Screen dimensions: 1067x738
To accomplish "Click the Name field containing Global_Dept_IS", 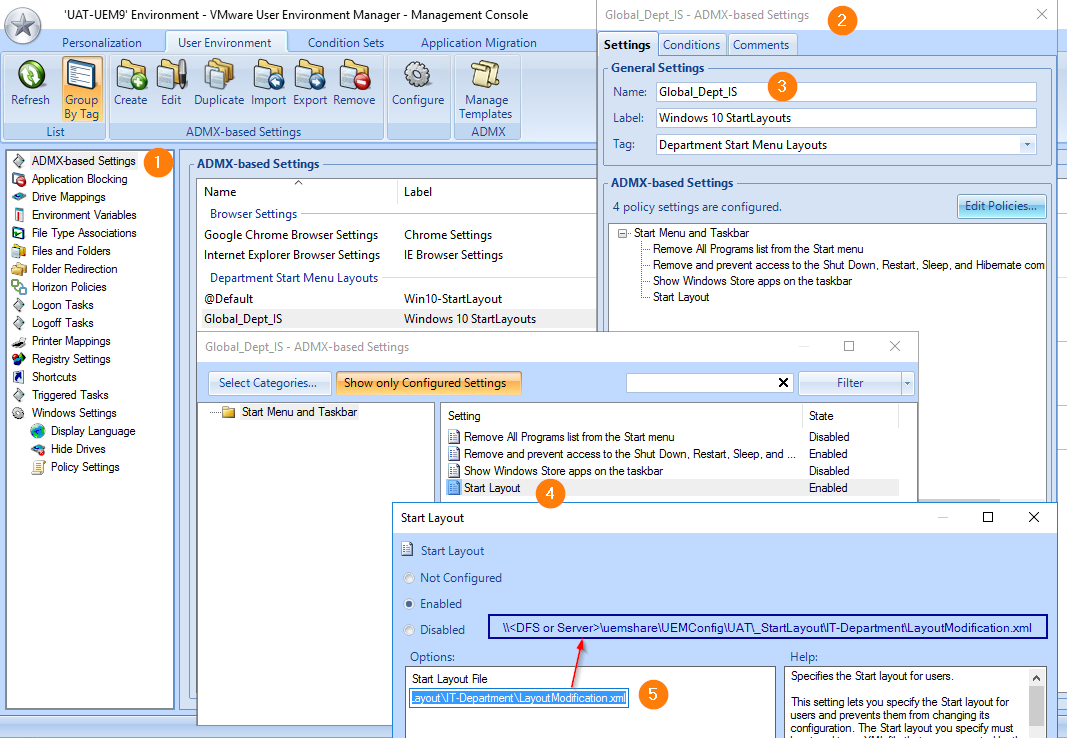I will pyautogui.click(x=846, y=92).
